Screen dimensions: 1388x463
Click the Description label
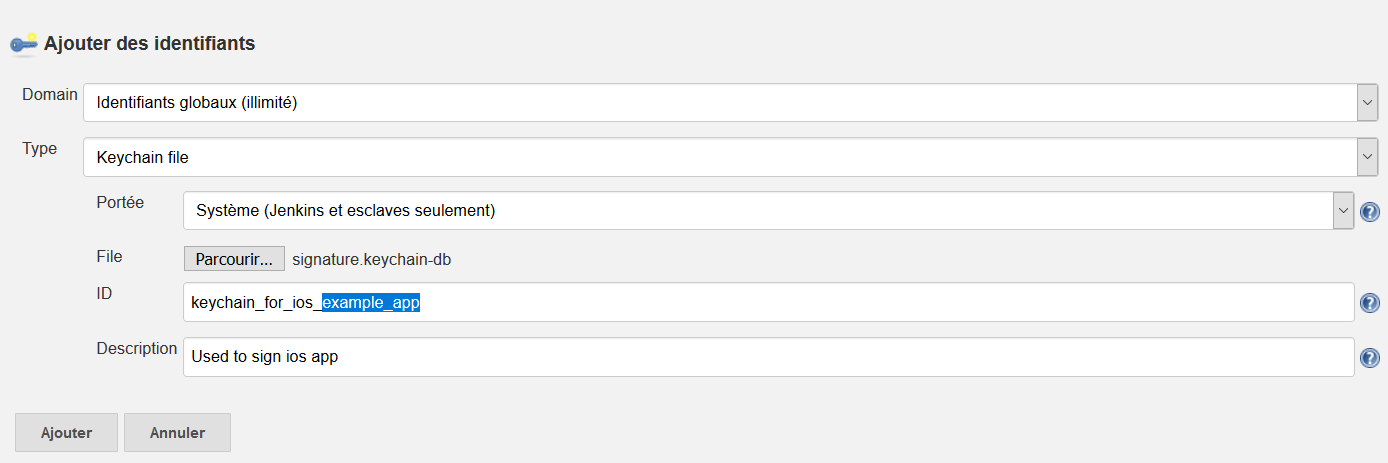[x=137, y=349]
